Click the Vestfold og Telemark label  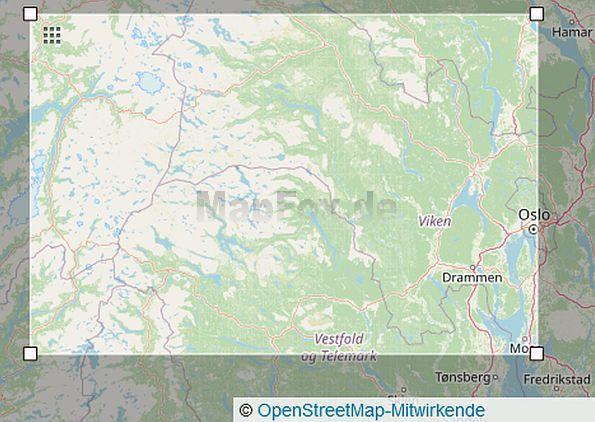[x=339, y=347]
